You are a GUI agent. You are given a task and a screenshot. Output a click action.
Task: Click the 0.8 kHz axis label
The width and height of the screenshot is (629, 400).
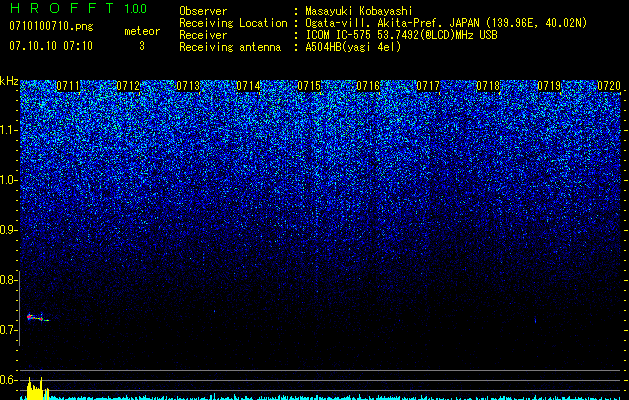(x=8, y=280)
